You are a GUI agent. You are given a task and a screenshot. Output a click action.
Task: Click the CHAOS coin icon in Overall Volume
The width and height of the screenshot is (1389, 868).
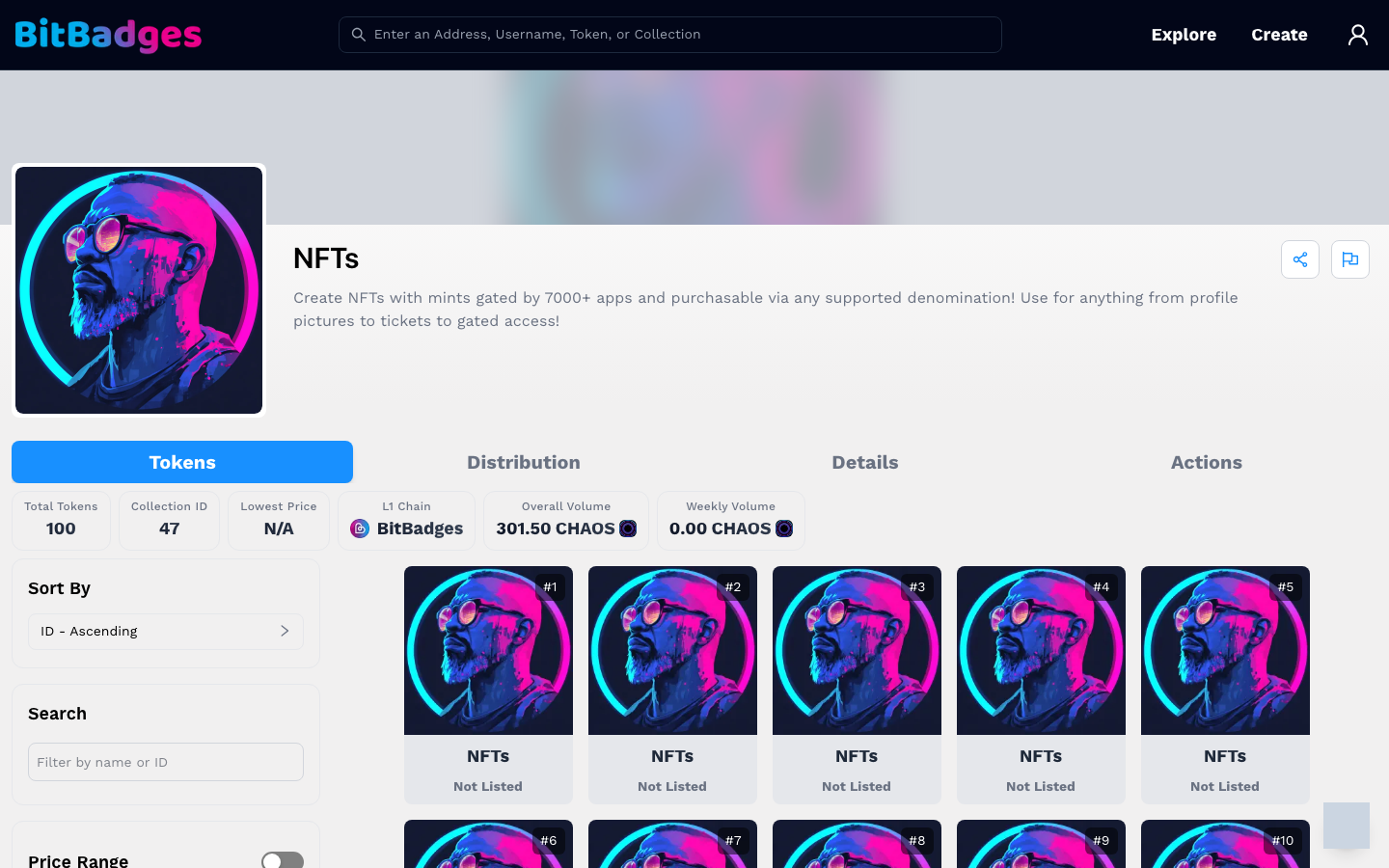tap(628, 529)
